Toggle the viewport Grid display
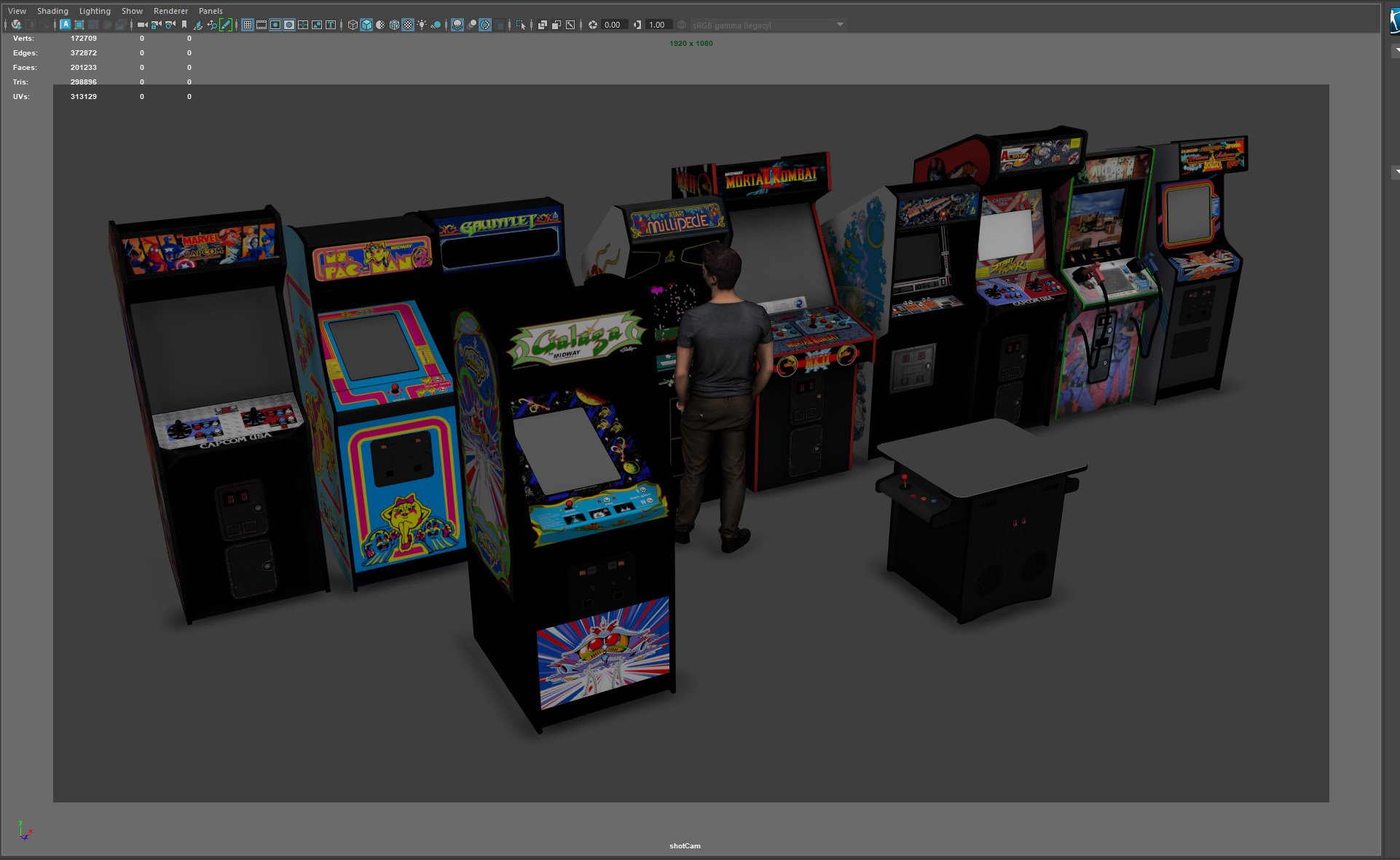This screenshot has height=860, width=1400. pos(247,25)
